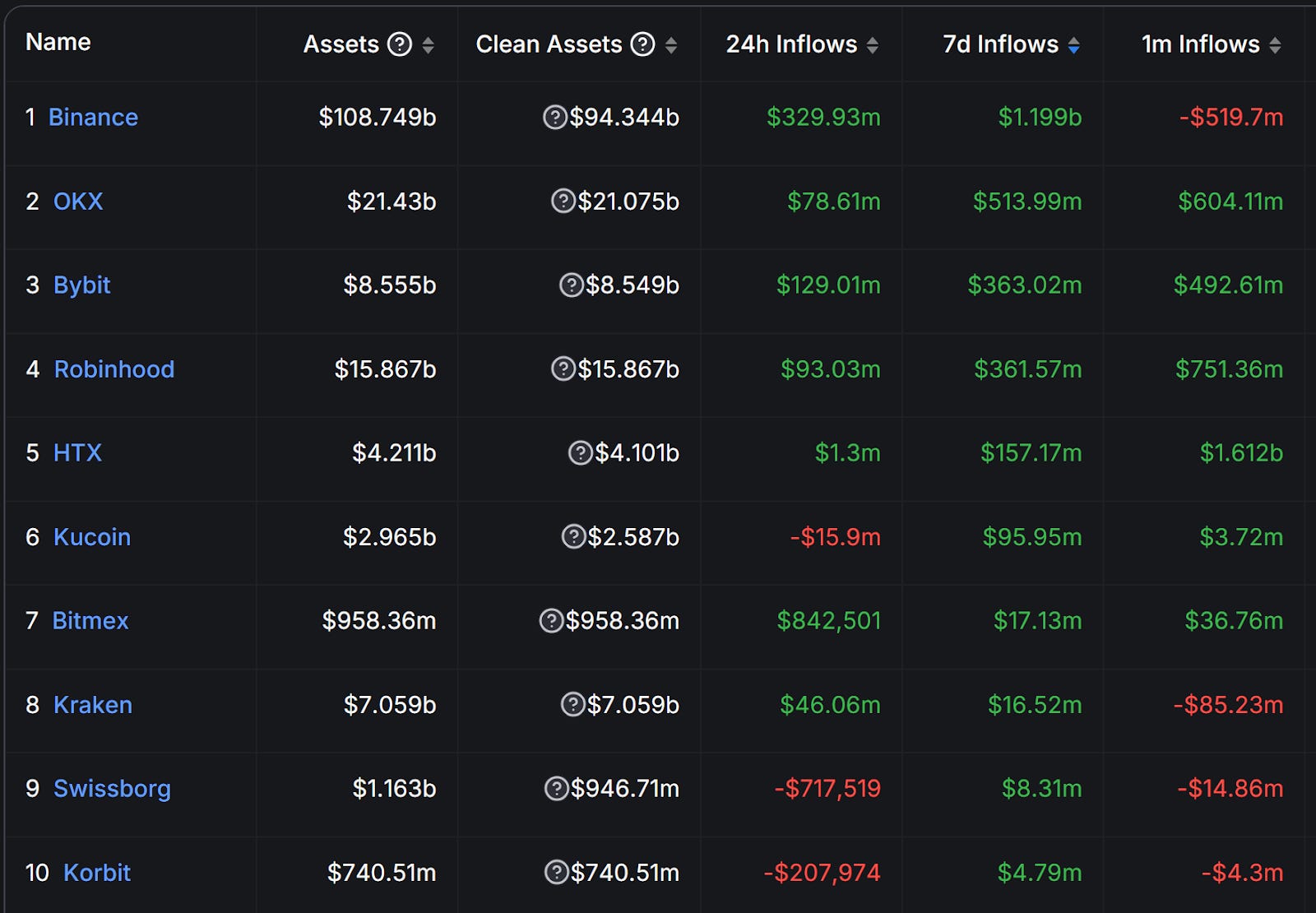Select Korbit 7d inflow $4.79m
This screenshot has width=1316, height=913.
pos(1040,872)
